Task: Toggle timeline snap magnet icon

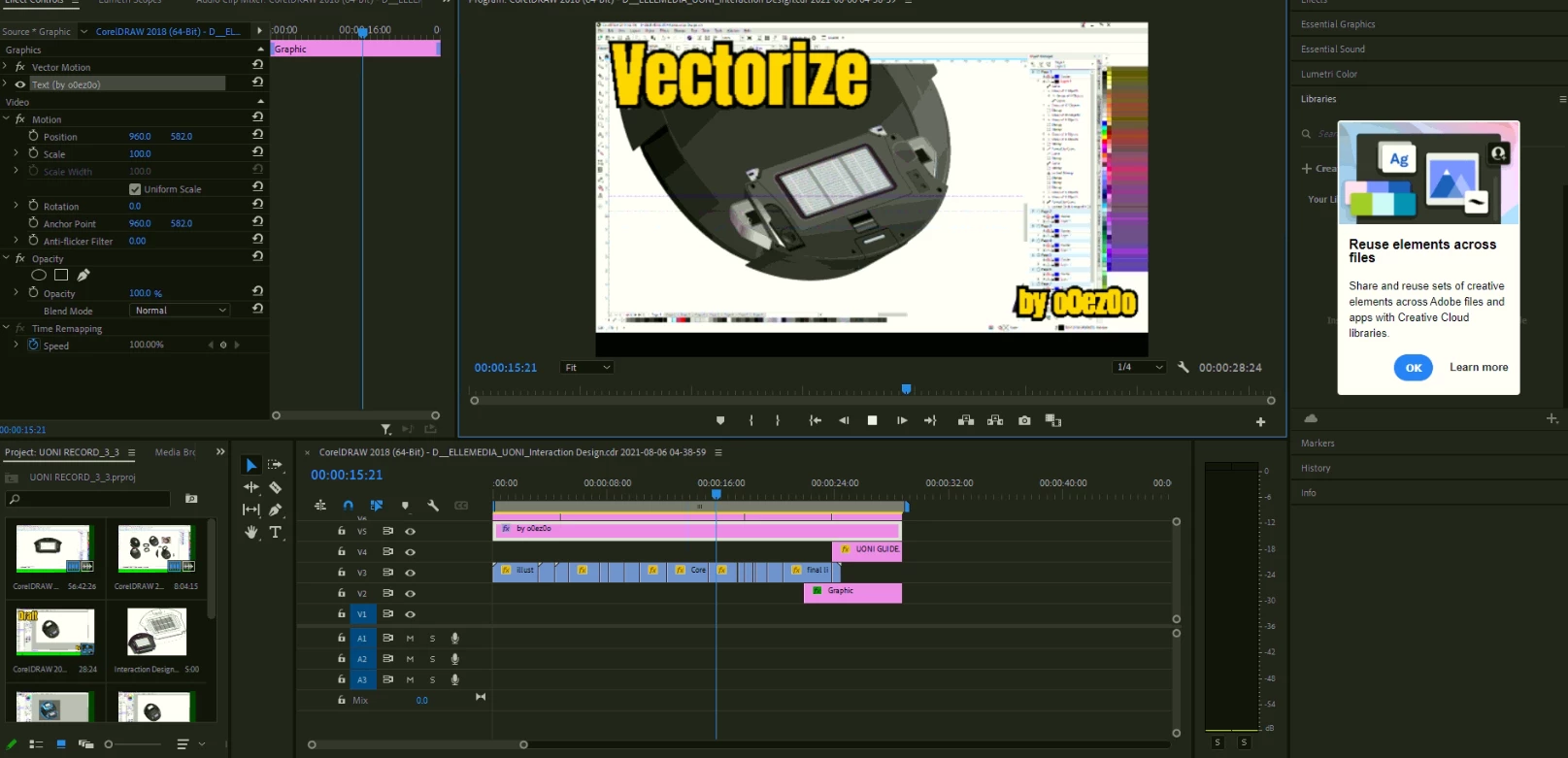Action: coord(349,505)
